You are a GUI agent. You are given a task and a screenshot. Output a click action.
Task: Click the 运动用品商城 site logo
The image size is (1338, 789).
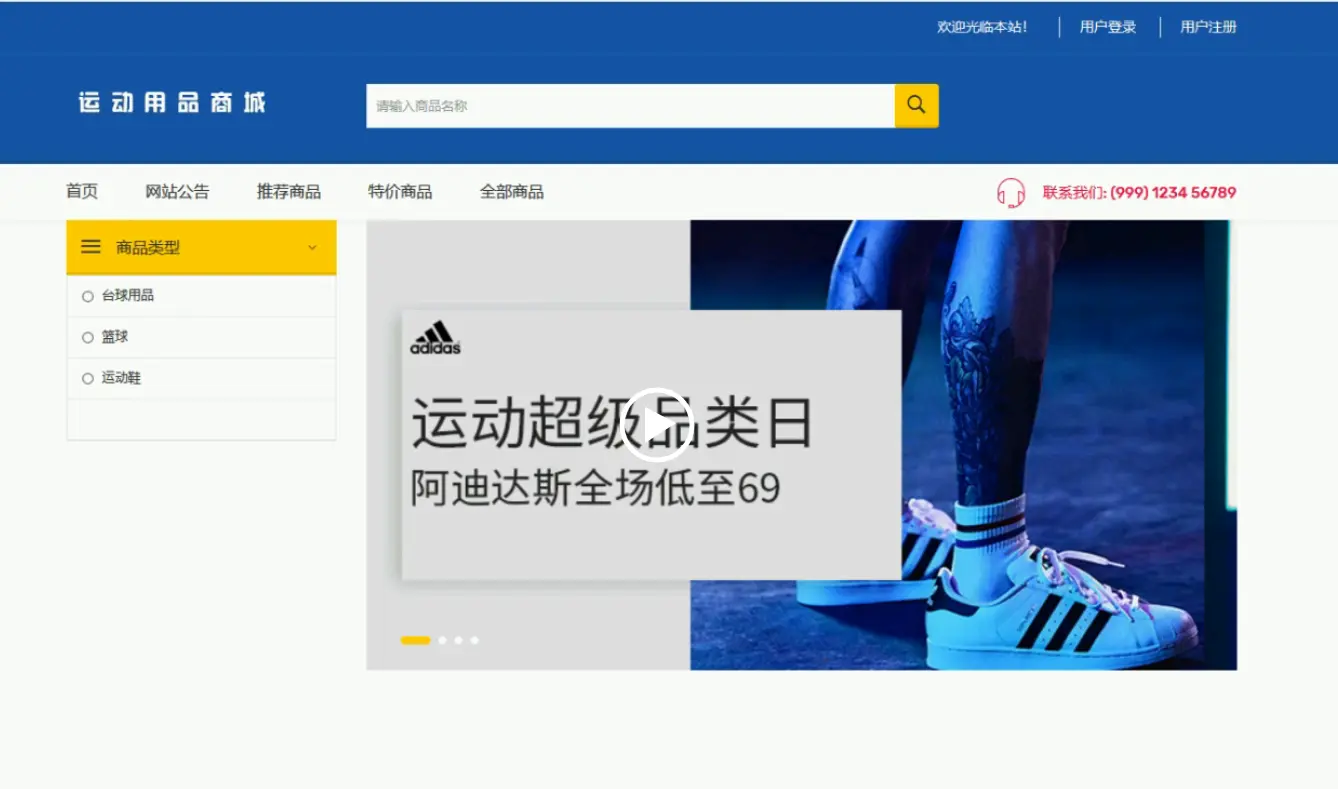[172, 102]
